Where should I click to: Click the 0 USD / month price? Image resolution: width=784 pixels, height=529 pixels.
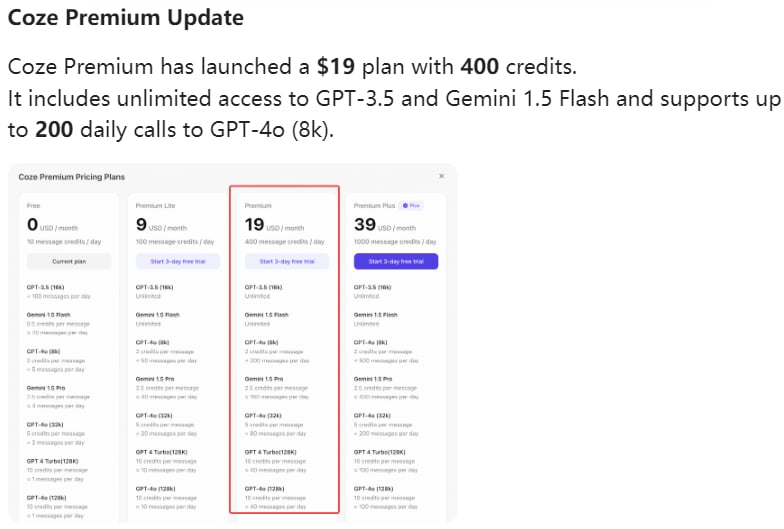click(52, 225)
